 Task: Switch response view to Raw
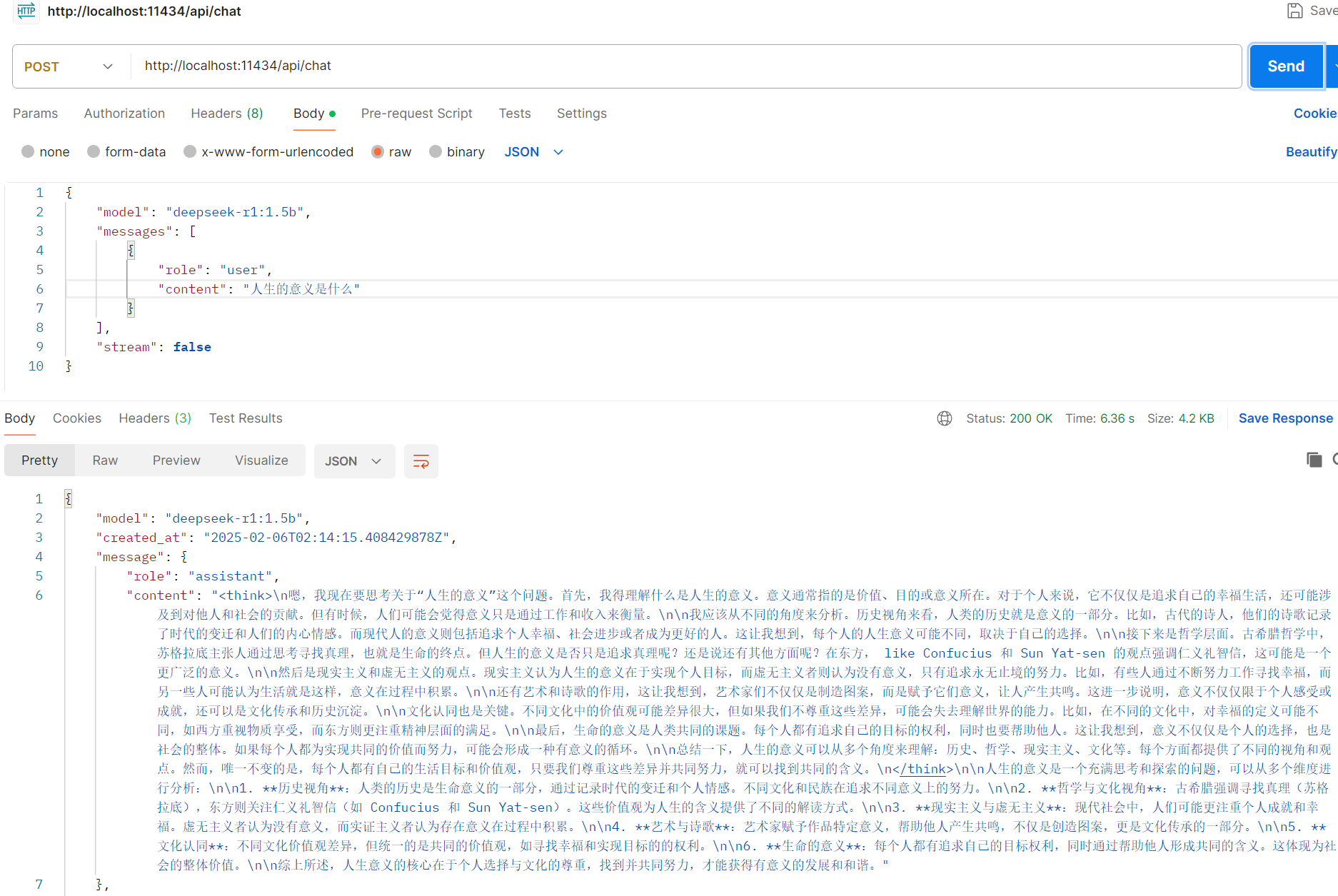coord(105,460)
